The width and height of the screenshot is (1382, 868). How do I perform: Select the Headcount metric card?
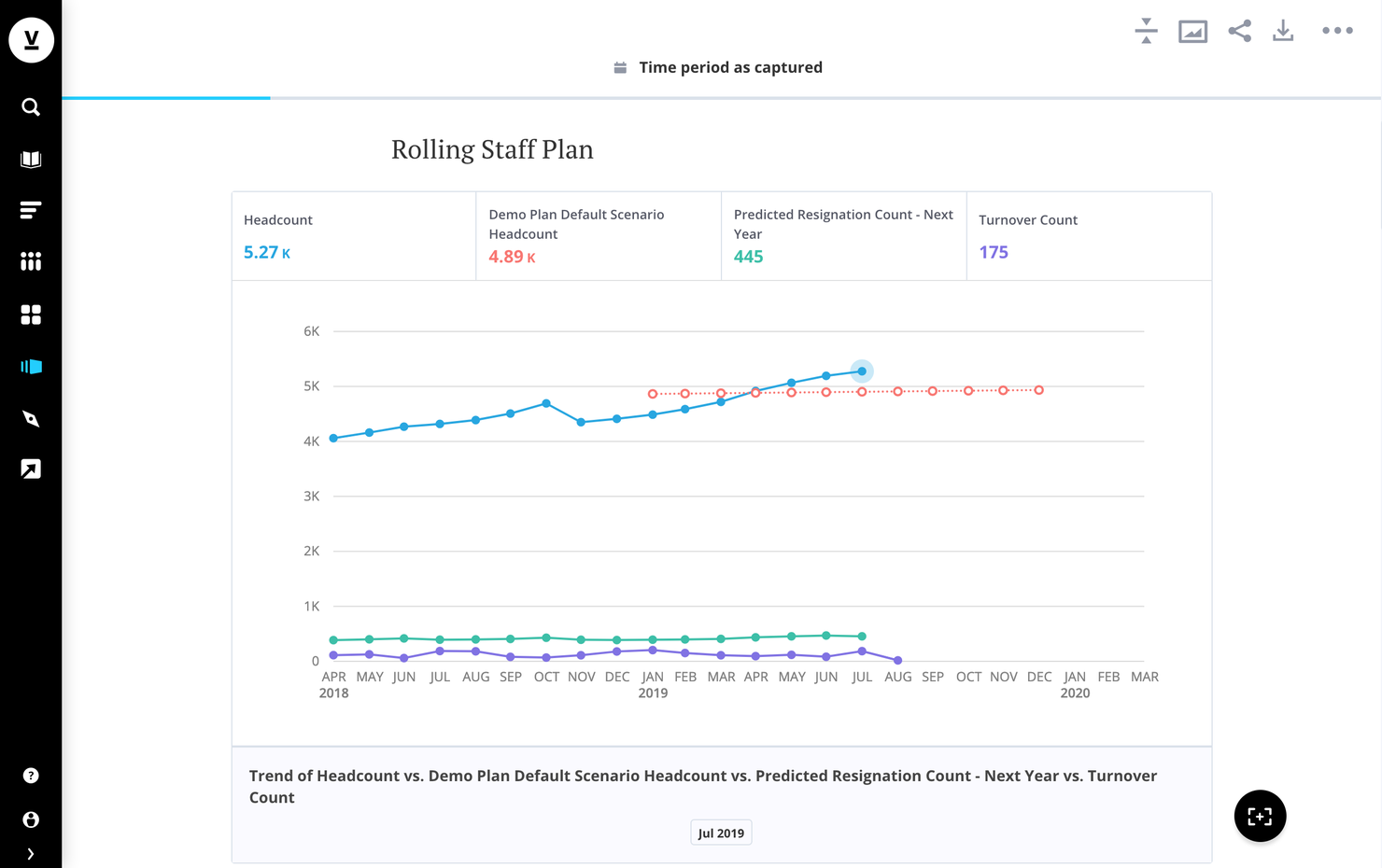pyautogui.click(x=354, y=236)
